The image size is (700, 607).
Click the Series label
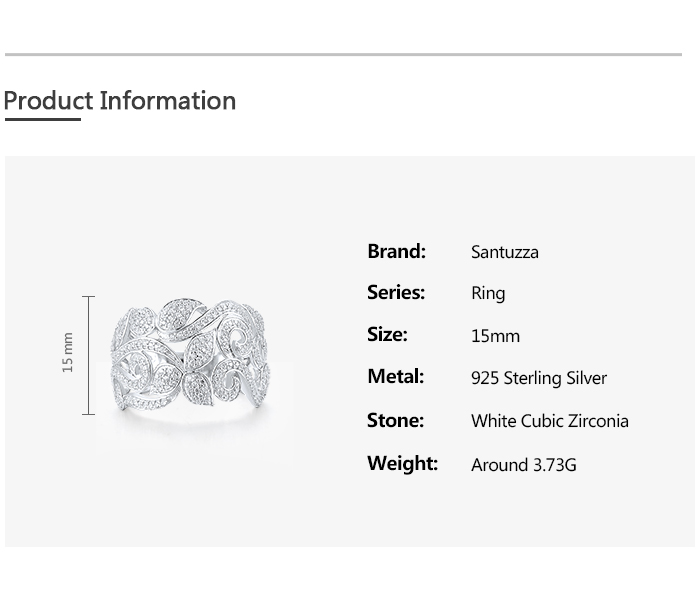click(396, 293)
